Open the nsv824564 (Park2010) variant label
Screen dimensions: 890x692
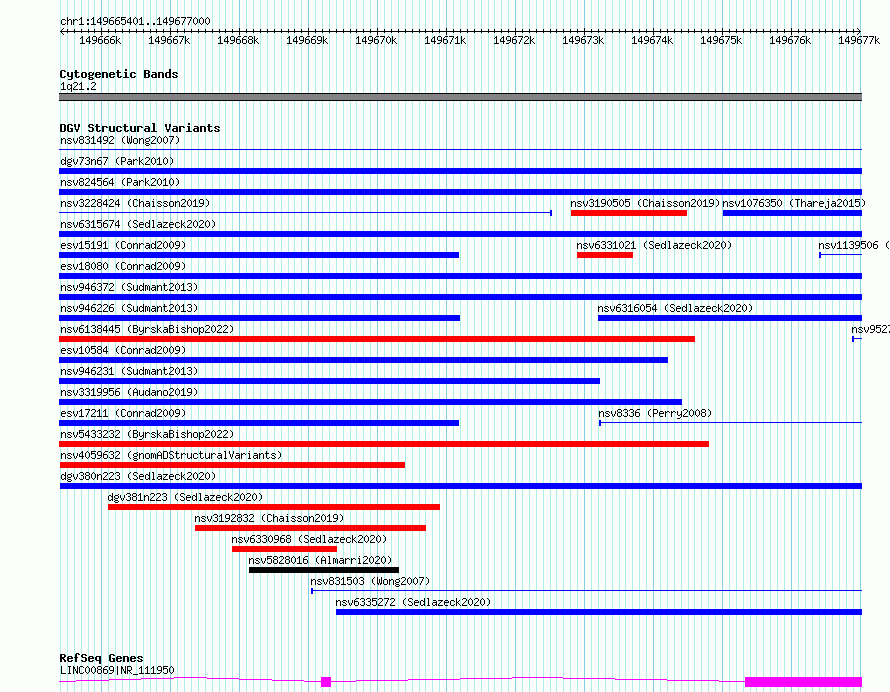[x=120, y=182]
